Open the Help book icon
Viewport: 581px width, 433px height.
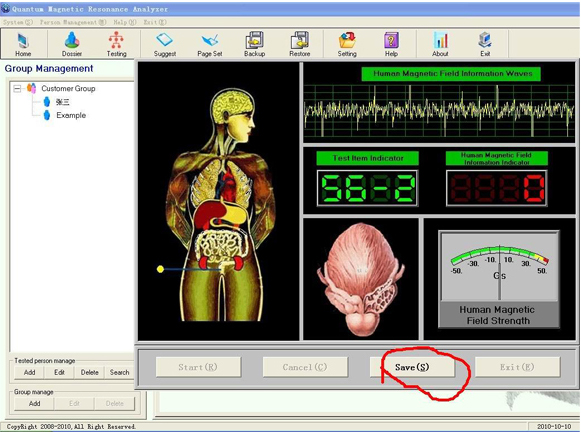391,44
